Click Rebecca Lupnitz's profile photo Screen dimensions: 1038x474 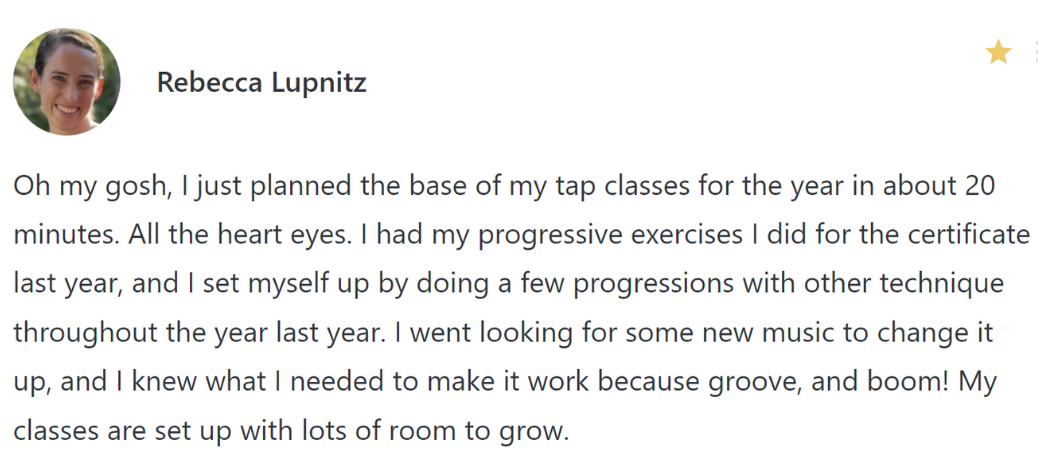coord(66,81)
